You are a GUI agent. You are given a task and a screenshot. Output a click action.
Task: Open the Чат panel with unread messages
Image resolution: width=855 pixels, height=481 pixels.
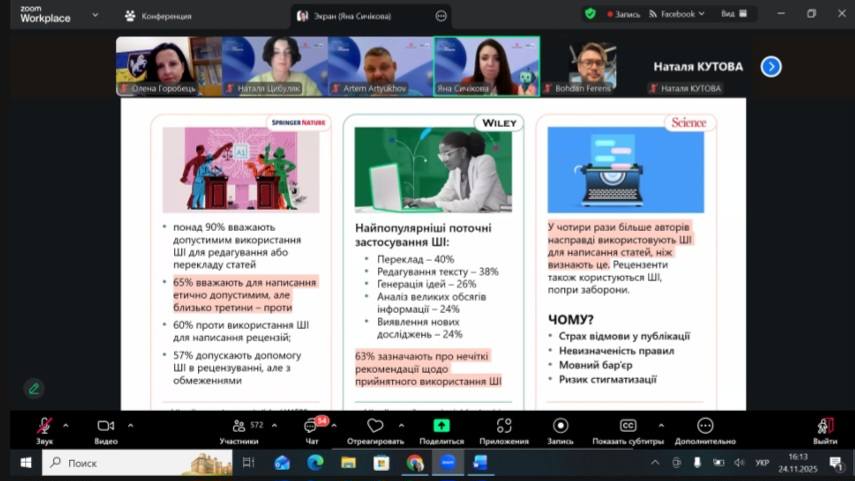pyautogui.click(x=311, y=426)
